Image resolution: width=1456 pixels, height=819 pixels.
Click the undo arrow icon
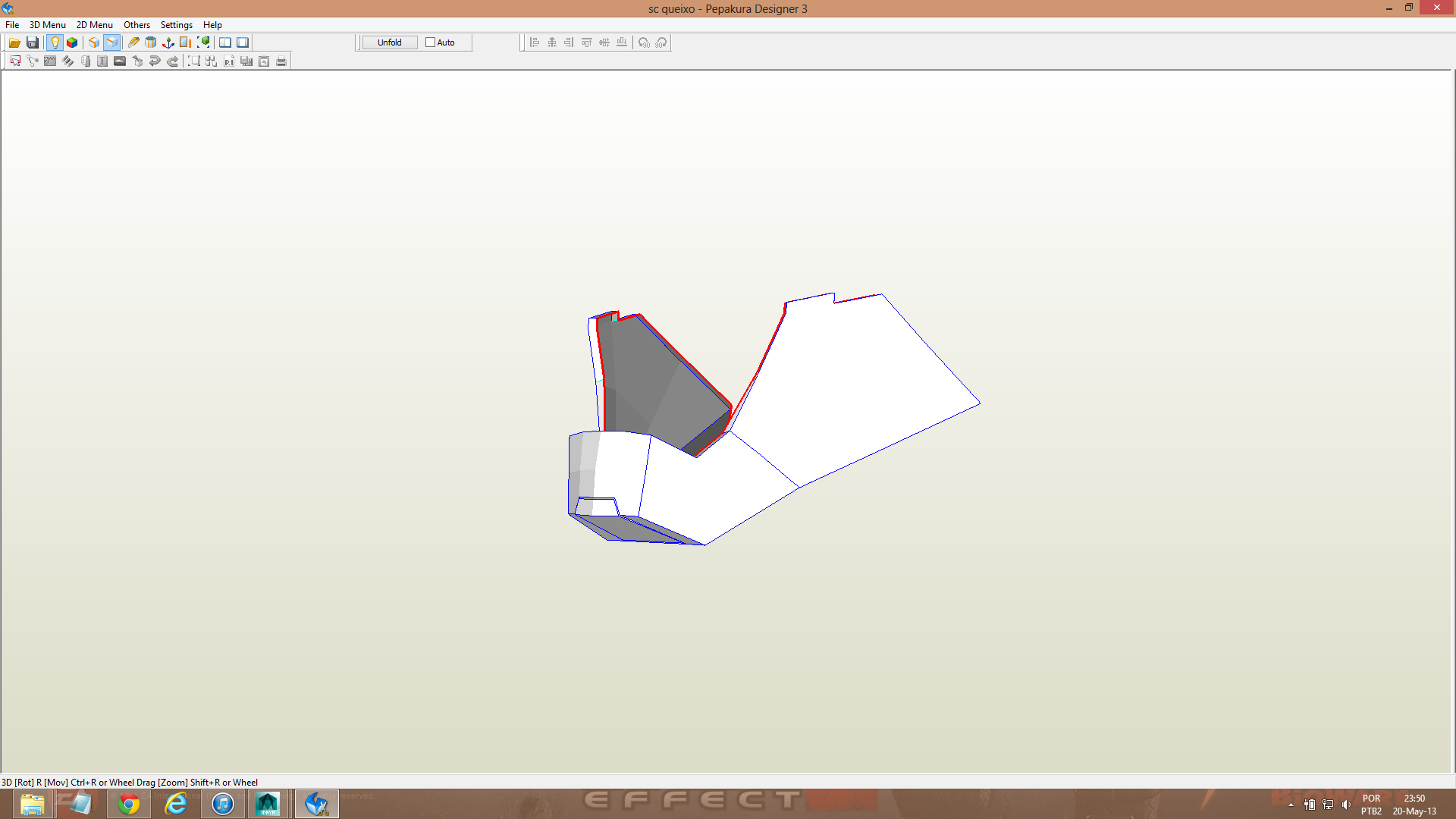click(x=155, y=61)
